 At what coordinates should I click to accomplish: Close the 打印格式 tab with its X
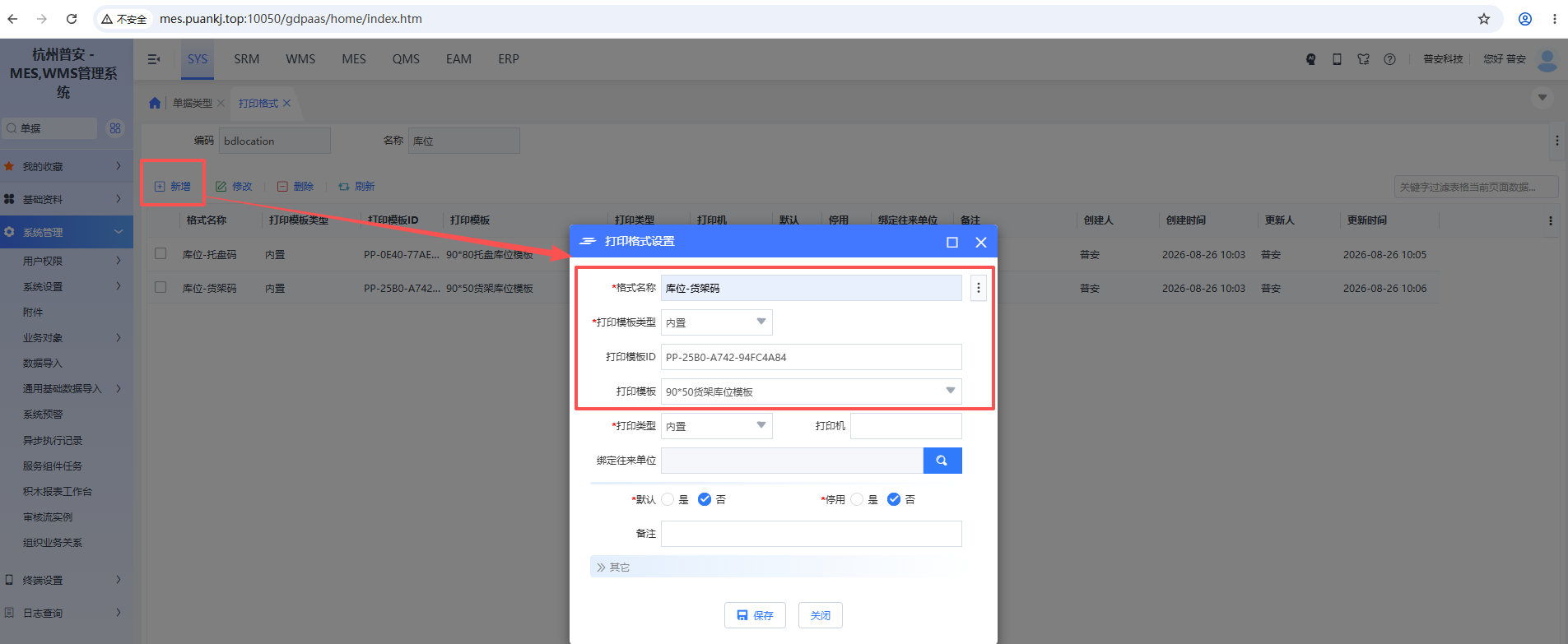tap(286, 103)
